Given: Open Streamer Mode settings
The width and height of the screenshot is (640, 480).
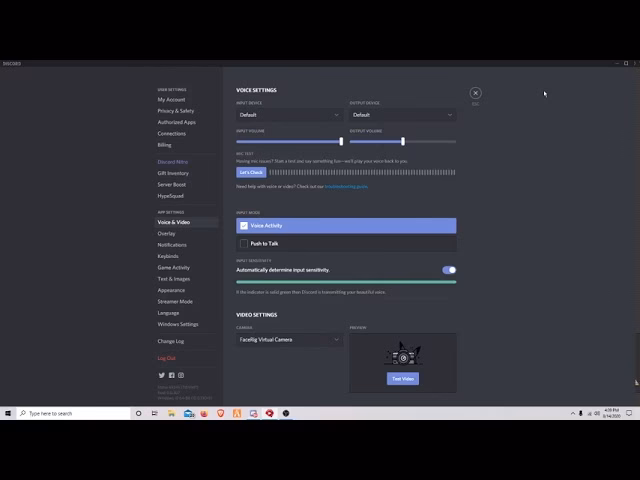Looking at the screenshot, I should [x=175, y=302].
